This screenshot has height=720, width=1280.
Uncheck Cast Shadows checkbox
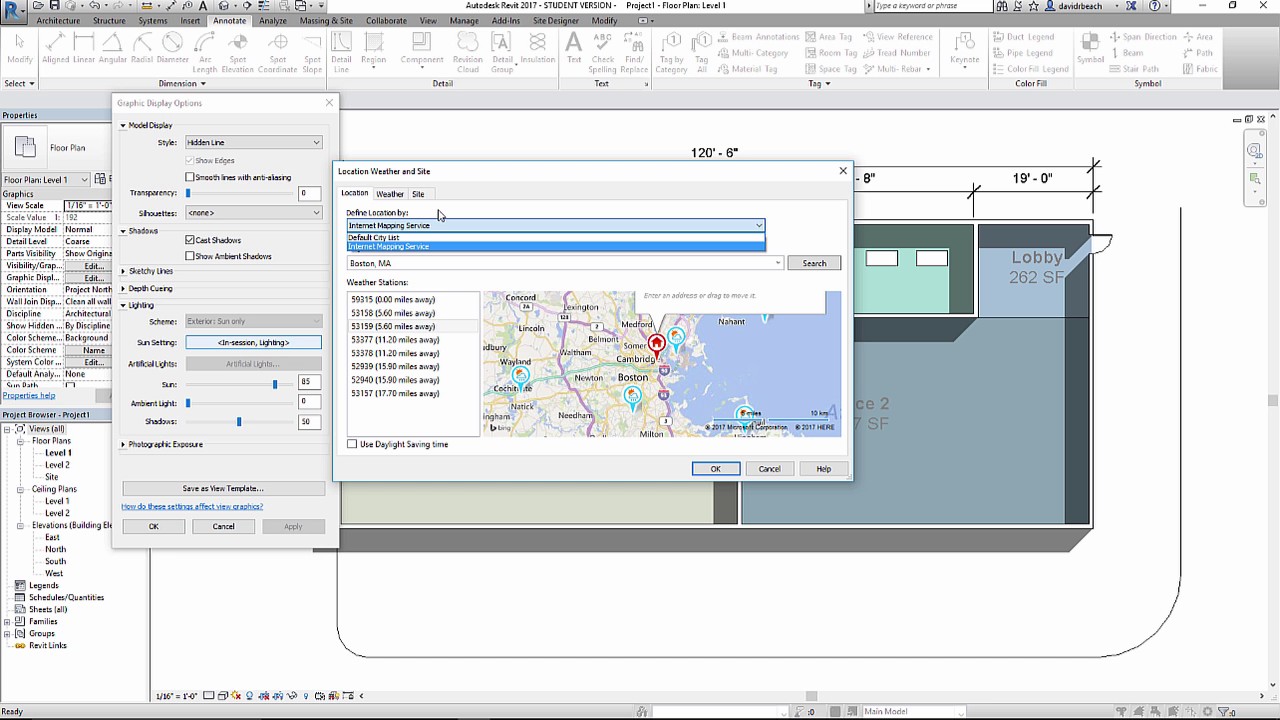click(x=190, y=240)
